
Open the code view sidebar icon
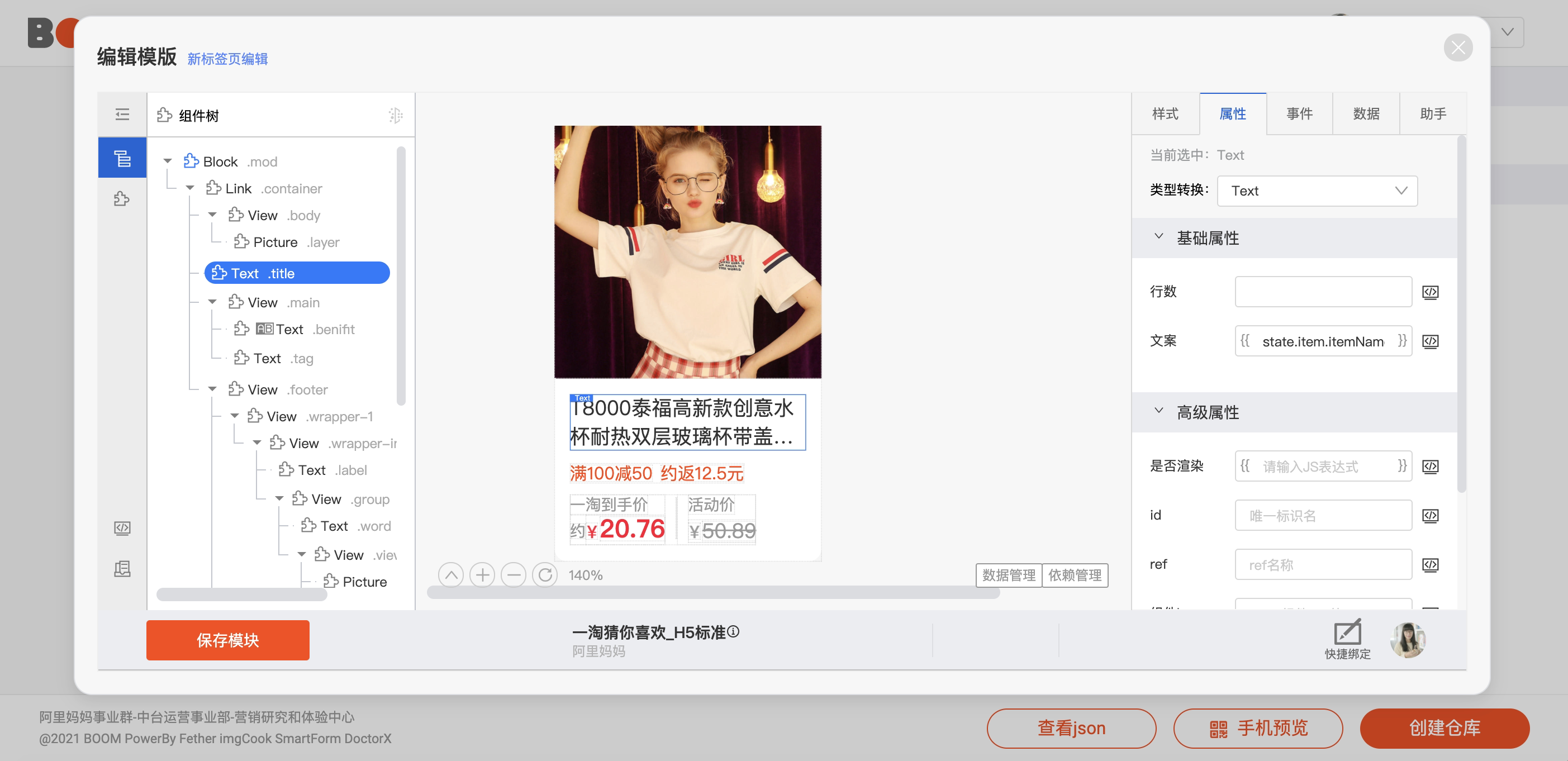coord(122,528)
